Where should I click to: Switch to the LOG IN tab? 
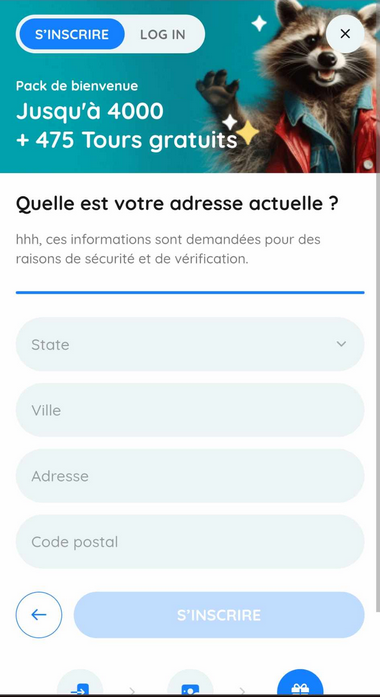coord(163,34)
